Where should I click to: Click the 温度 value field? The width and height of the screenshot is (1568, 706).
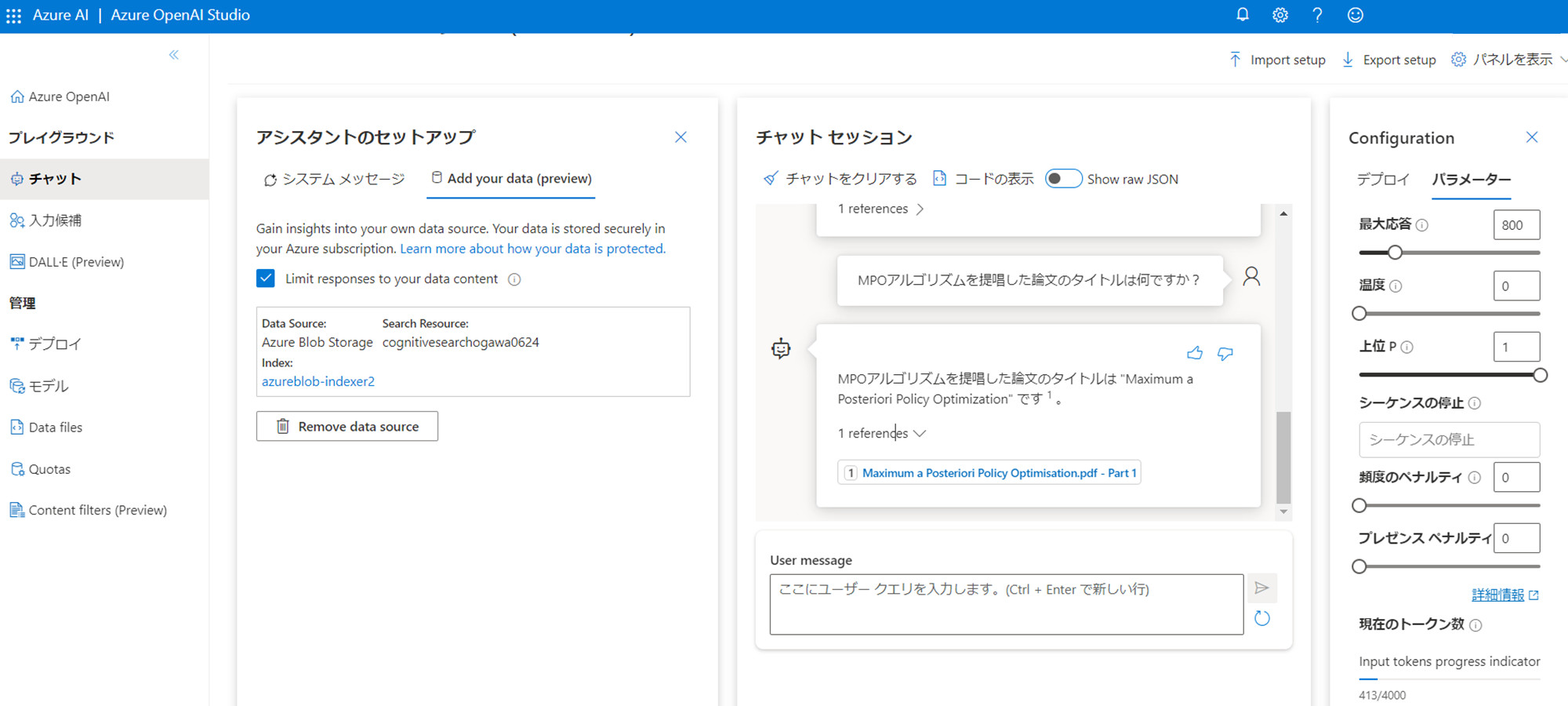1516,286
